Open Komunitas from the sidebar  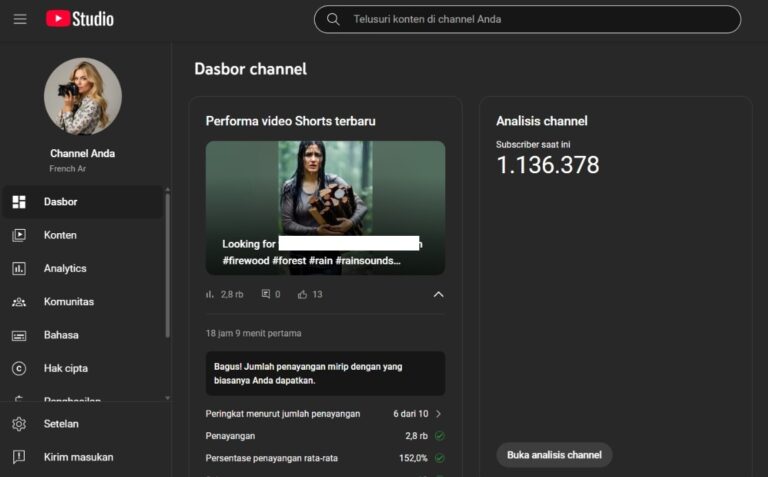[x=68, y=301]
